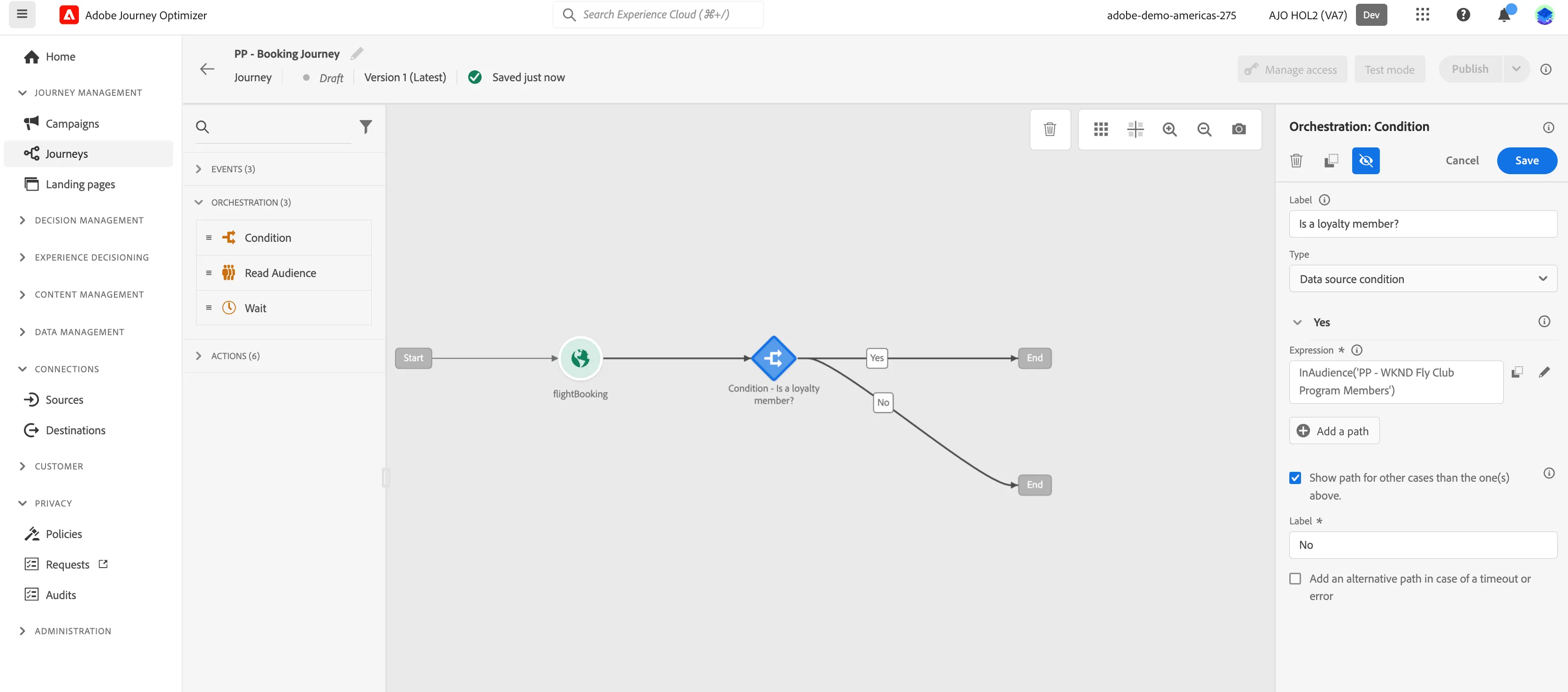
Task: Click the back arrow beside journey title
Action: [x=207, y=69]
